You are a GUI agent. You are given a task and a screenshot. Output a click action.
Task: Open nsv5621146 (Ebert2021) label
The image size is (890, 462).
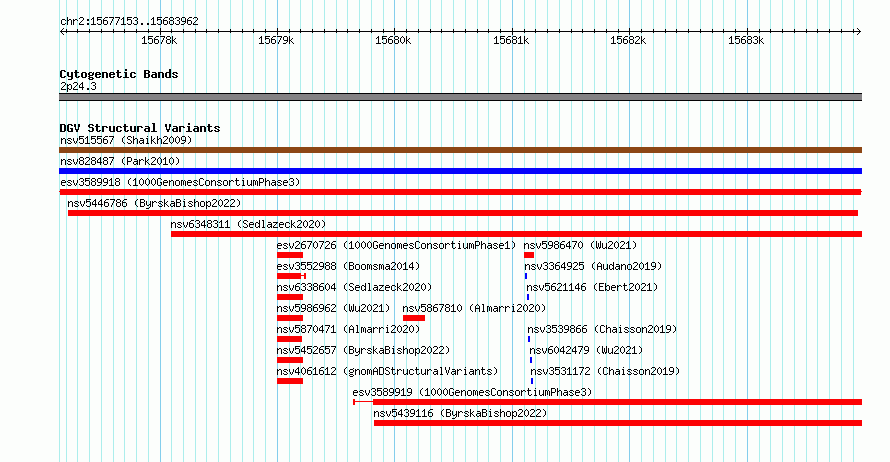coord(592,287)
